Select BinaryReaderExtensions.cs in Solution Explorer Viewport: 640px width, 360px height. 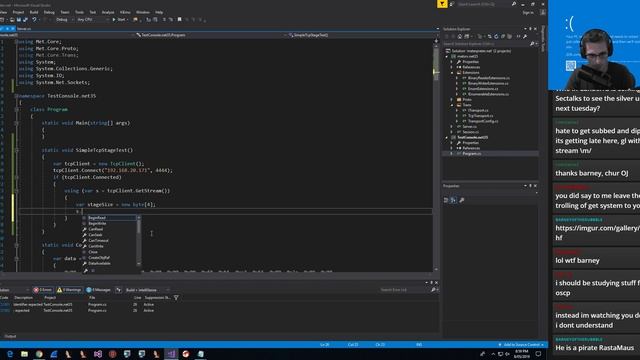[x=489, y=78]
